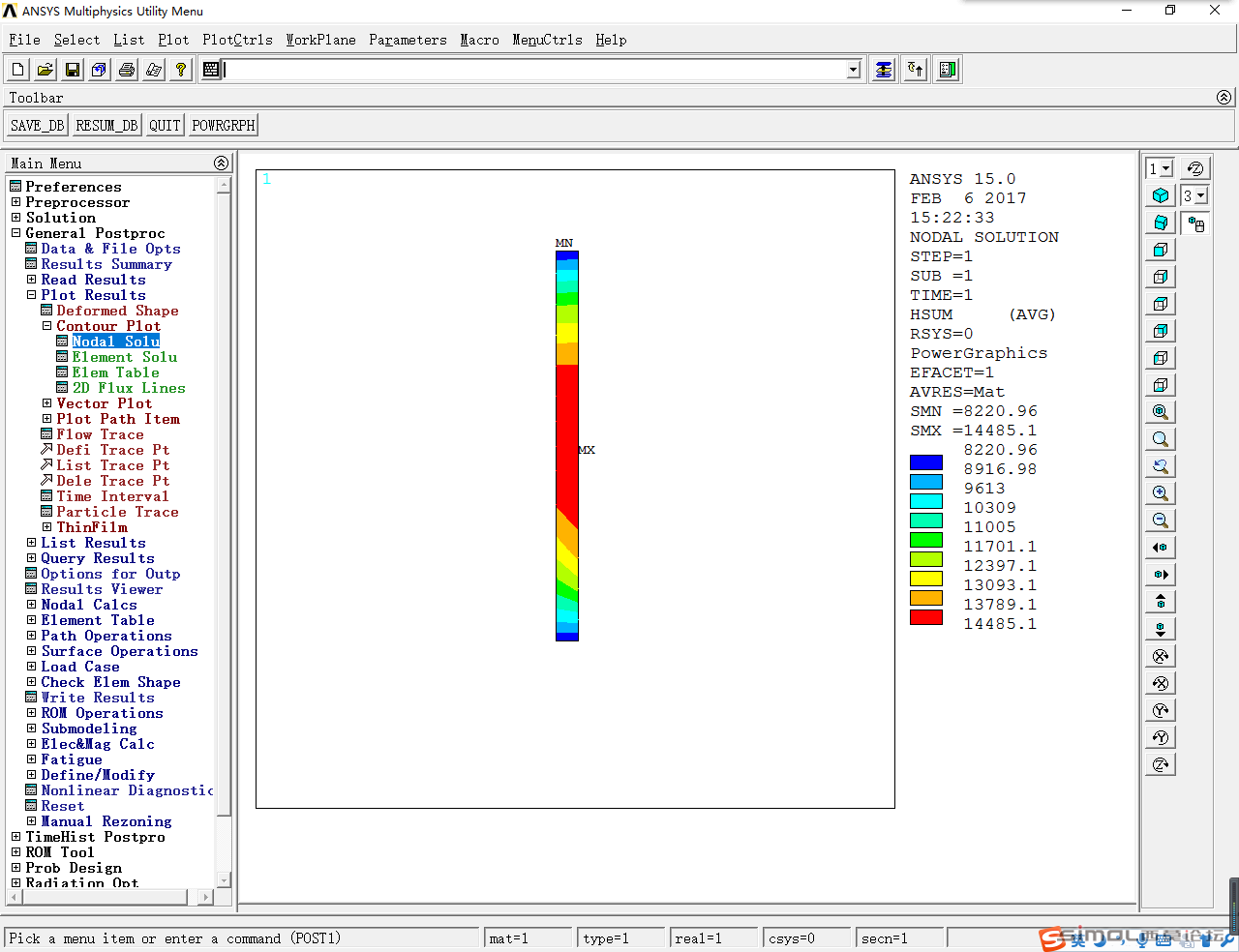
Task: Select Elem Table contour item
Action: point(115,372)
